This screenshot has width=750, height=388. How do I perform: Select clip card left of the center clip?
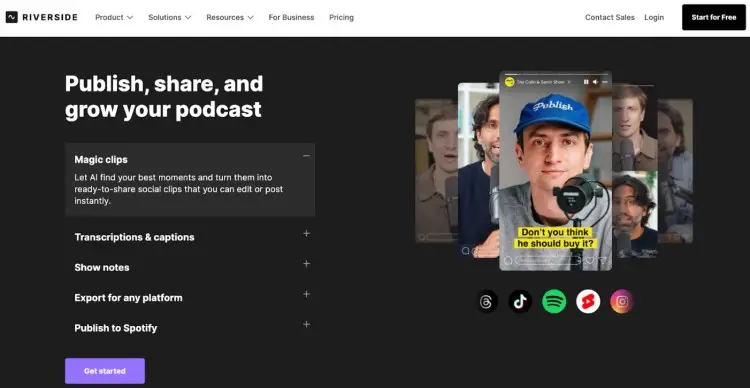pyautogui.click(x=478, y=171)
